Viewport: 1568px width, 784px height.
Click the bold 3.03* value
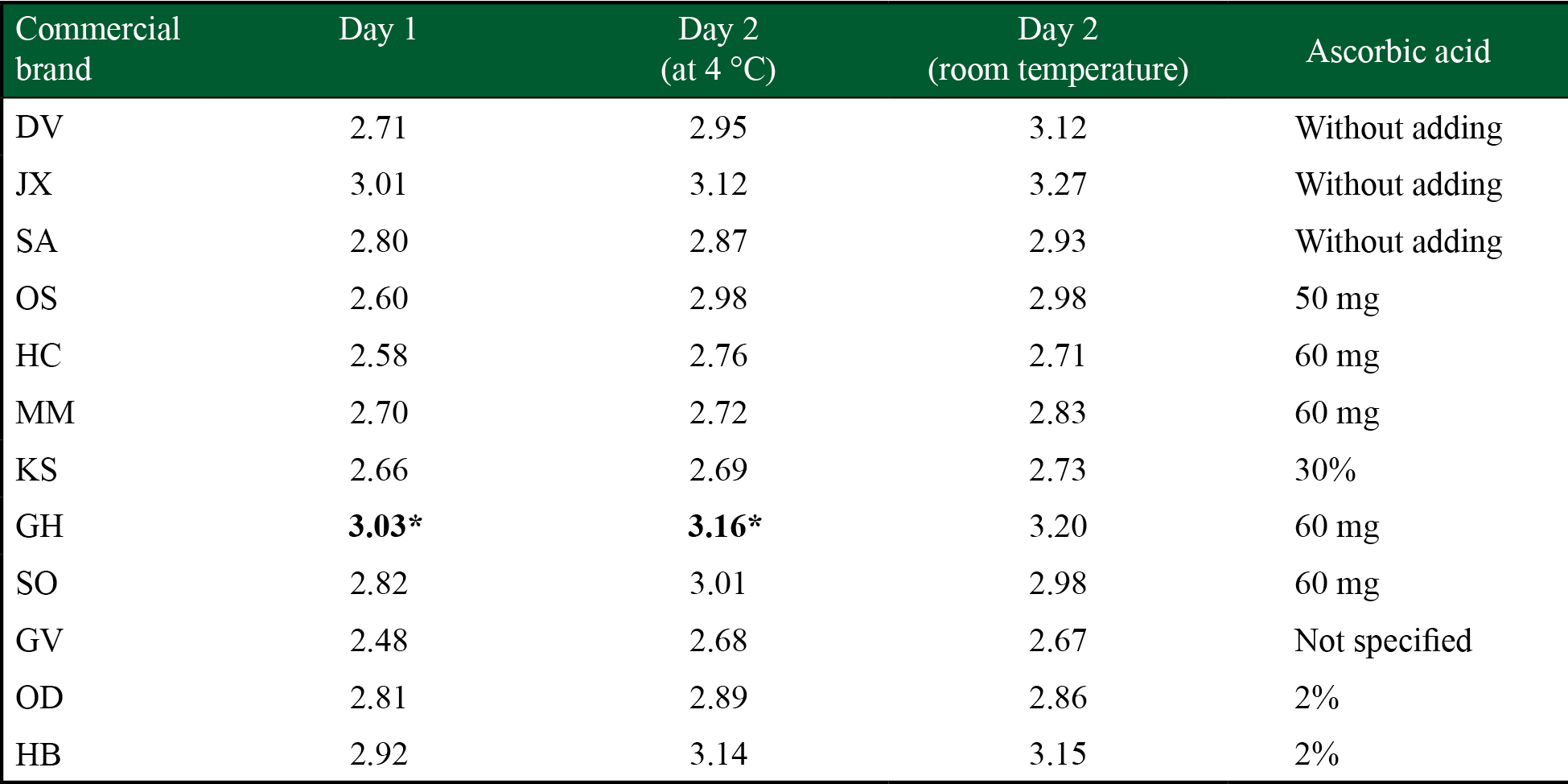385,526
